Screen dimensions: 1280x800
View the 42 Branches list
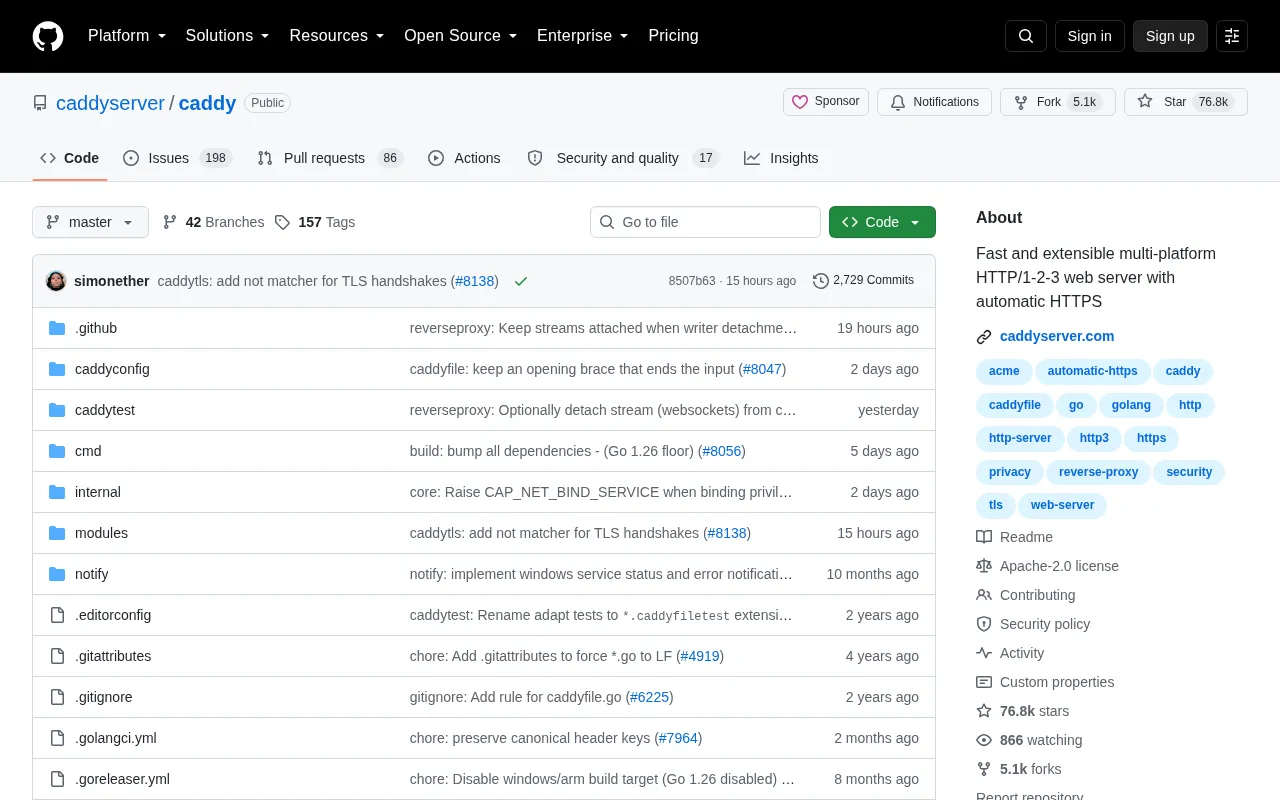coord(213,222)
